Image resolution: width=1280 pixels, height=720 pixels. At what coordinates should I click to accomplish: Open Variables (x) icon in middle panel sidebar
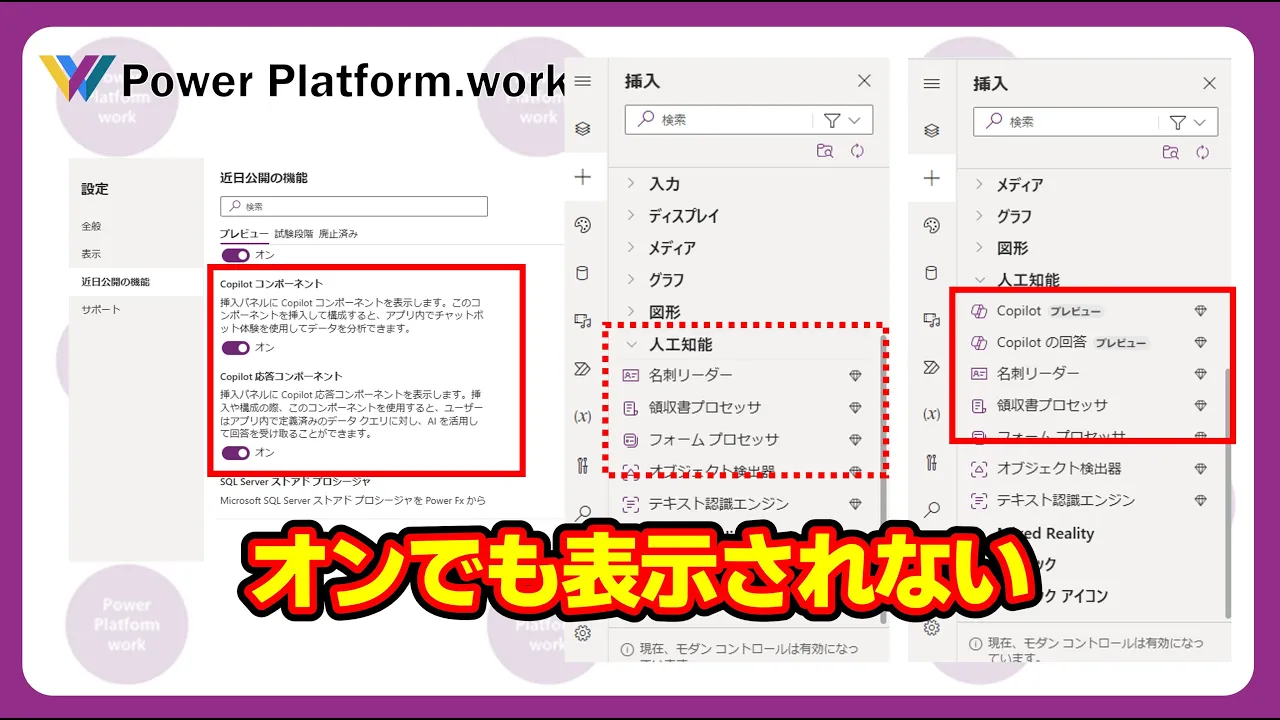pos(583,417)
